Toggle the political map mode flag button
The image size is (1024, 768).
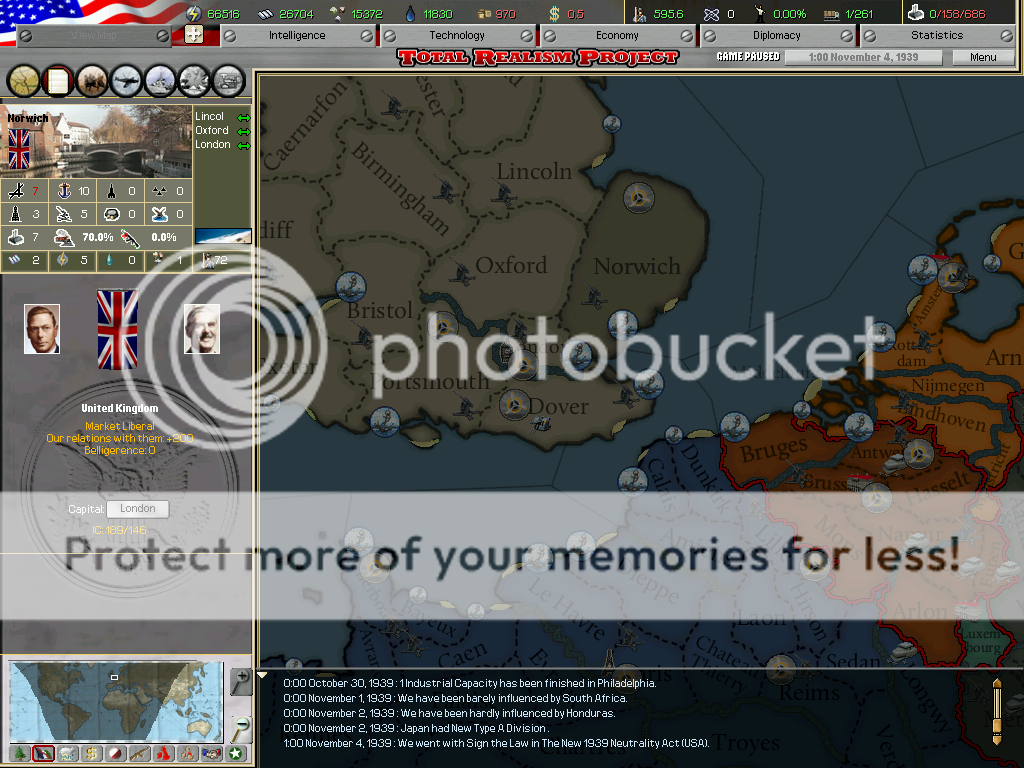(x=44, y=754)
